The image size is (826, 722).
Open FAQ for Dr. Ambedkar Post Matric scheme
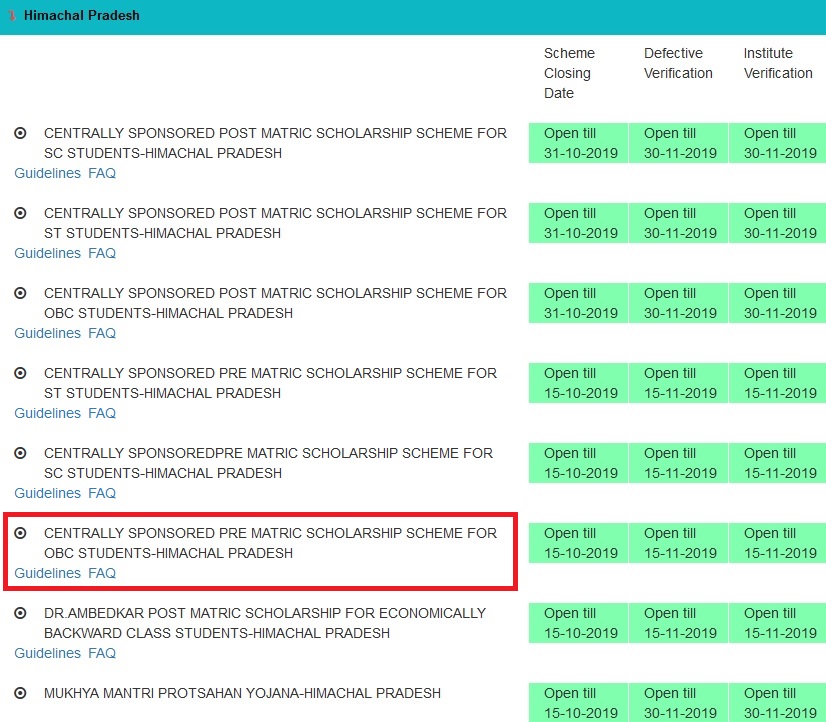(x=102, y=654)
